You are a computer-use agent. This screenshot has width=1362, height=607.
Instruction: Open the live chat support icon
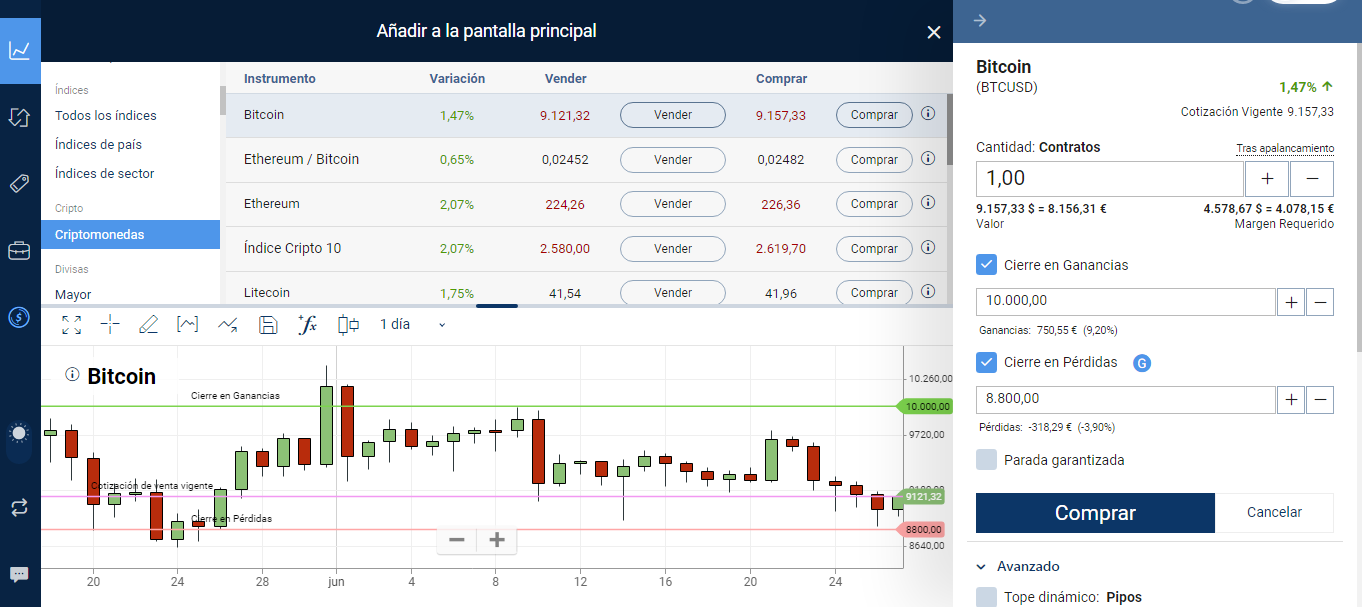19,574
